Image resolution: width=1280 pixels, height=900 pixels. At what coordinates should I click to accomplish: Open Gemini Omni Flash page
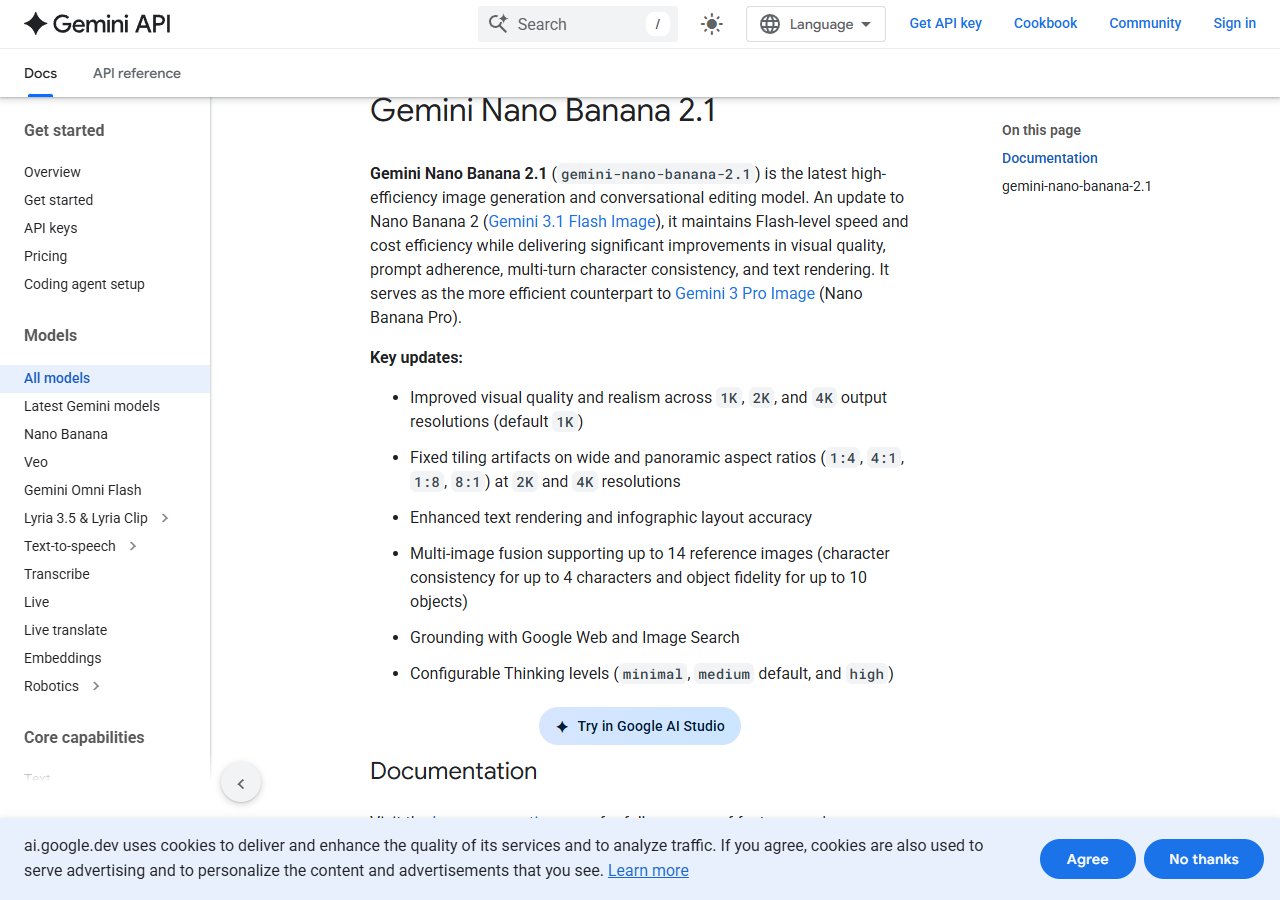point(83,490)
